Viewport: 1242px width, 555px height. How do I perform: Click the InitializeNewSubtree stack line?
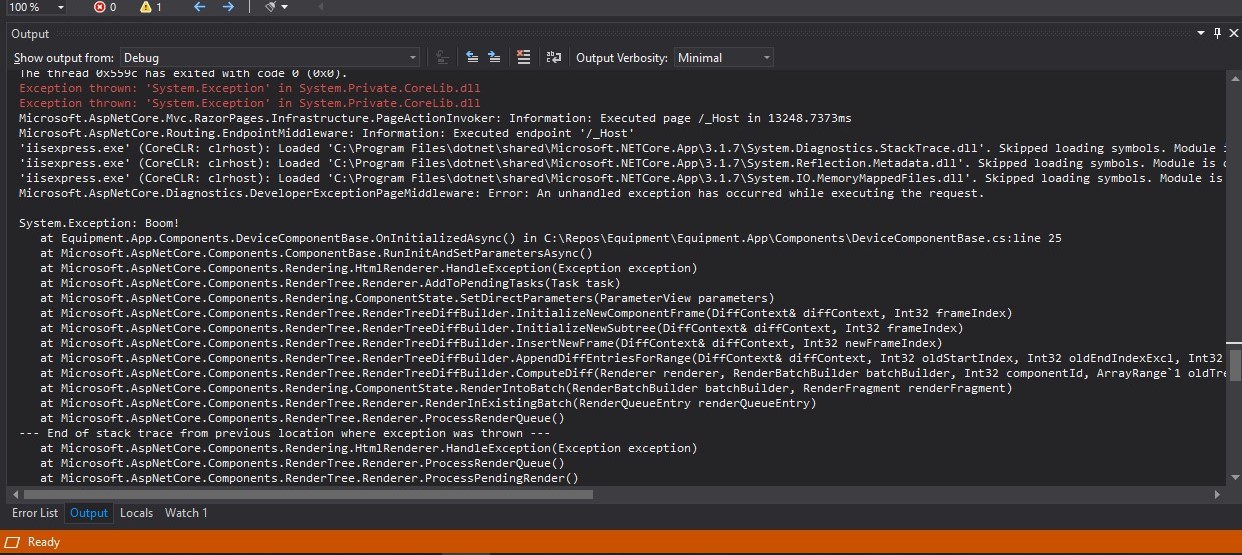tap(502, 328)
